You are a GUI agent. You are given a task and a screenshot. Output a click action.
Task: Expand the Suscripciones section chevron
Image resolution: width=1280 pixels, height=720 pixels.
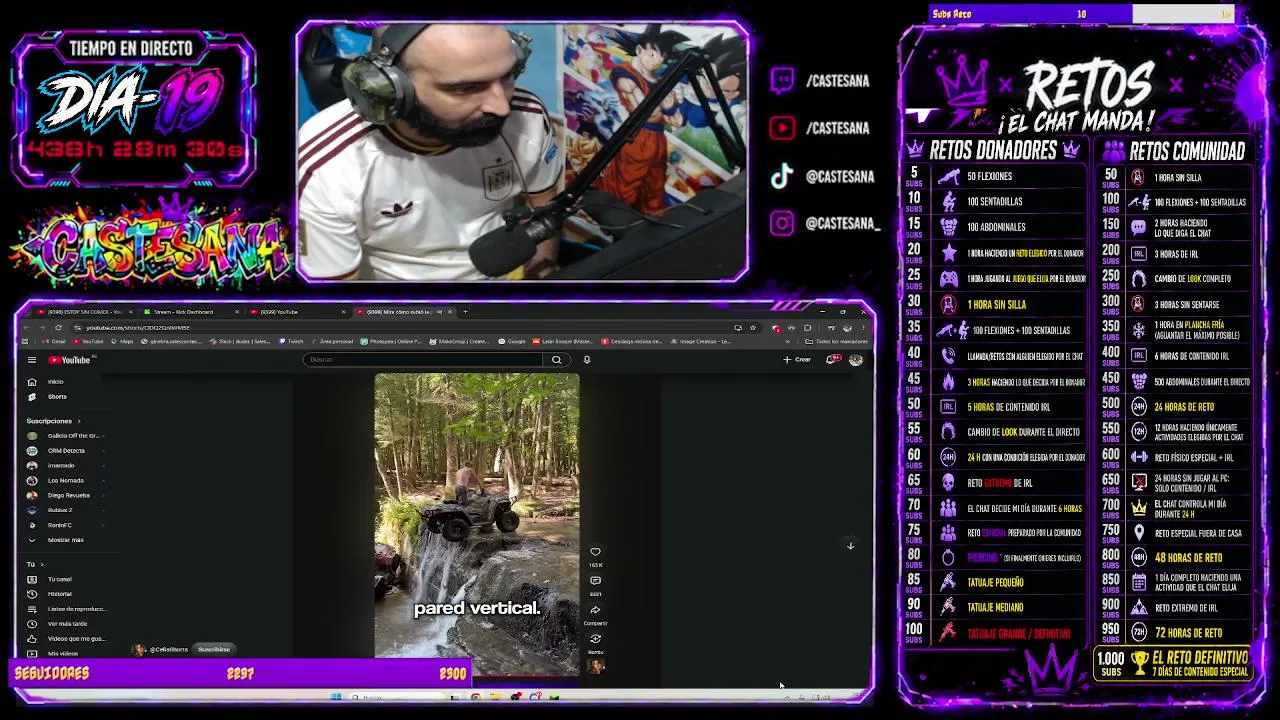pyautogui.click(x=79, y=421)
